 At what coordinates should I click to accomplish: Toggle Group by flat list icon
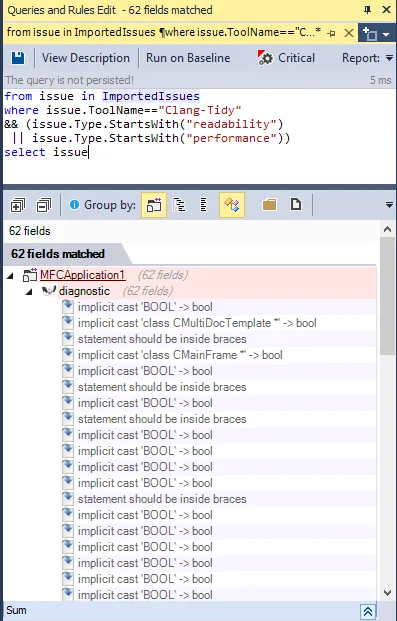click(x=204, y=205)
